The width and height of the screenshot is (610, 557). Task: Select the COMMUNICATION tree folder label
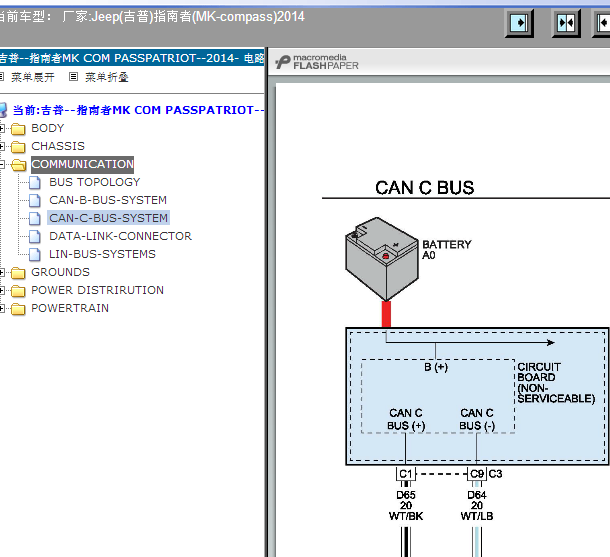82,164
